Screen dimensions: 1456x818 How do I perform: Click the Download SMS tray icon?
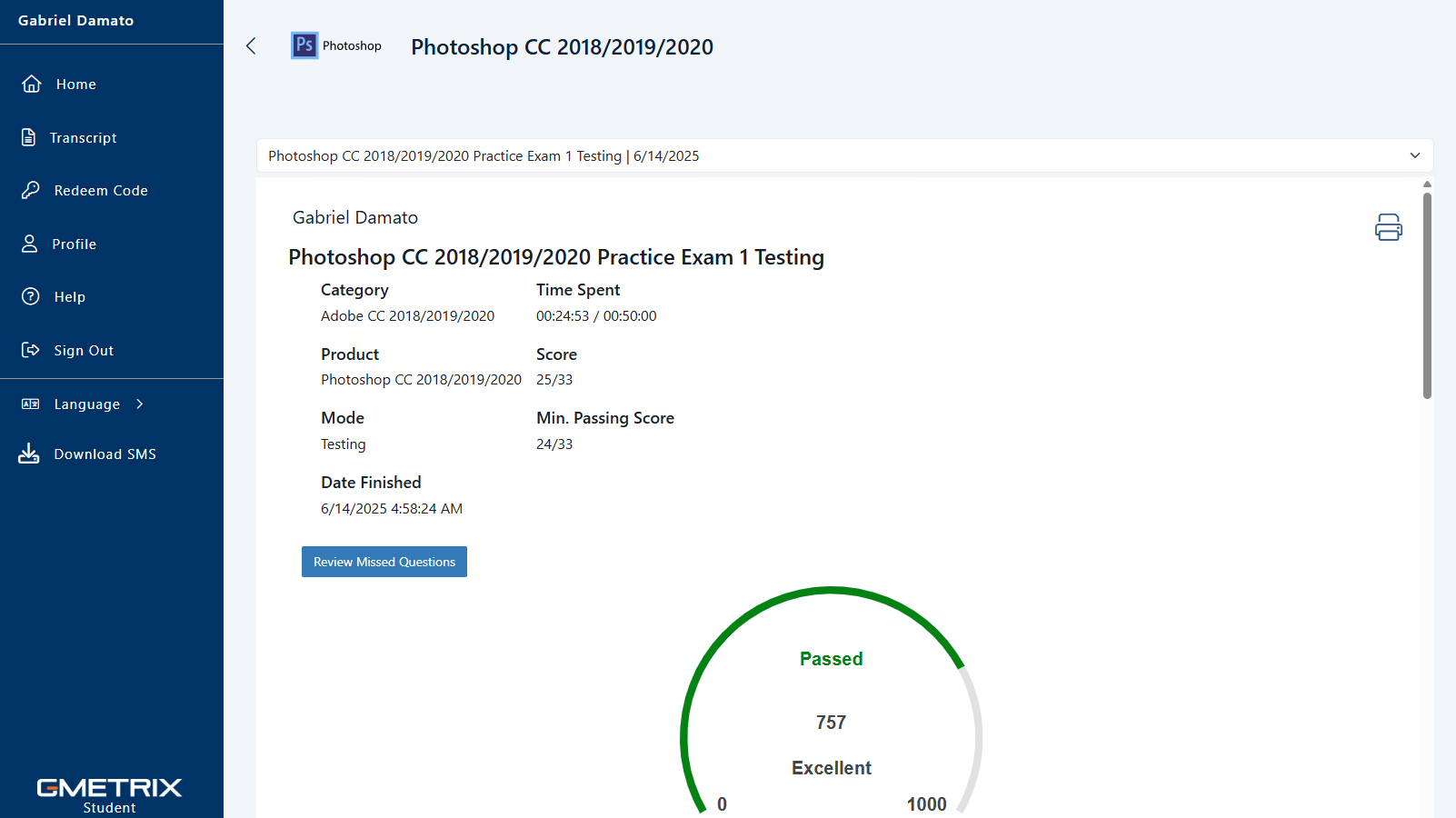29,454
